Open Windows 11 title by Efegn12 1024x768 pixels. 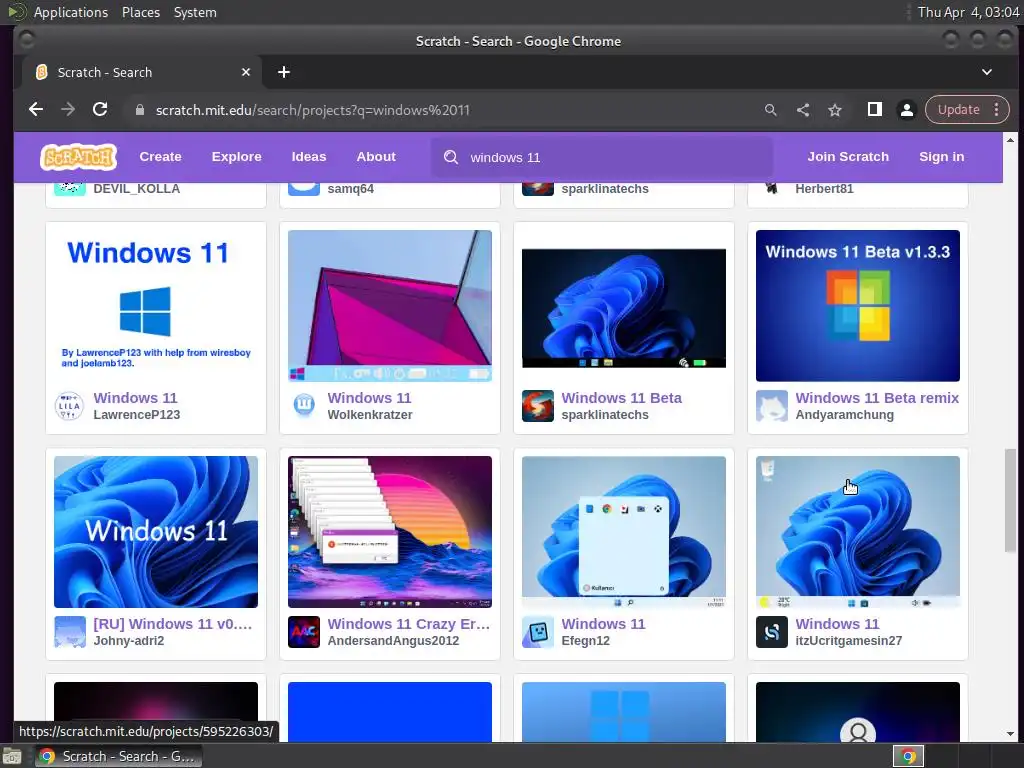click(603, 624)
